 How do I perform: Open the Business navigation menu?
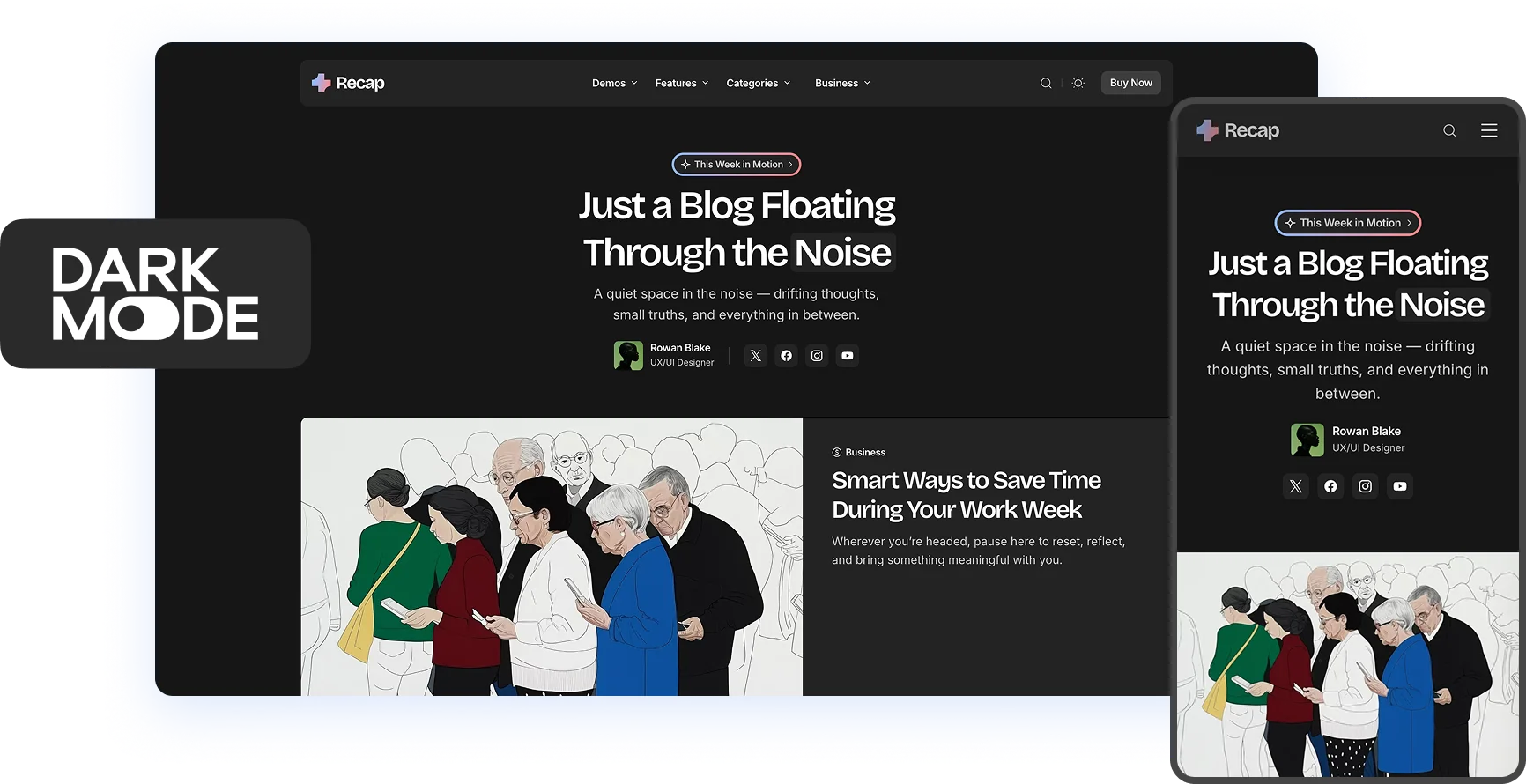pyautogui.click(x=842, y=84)
